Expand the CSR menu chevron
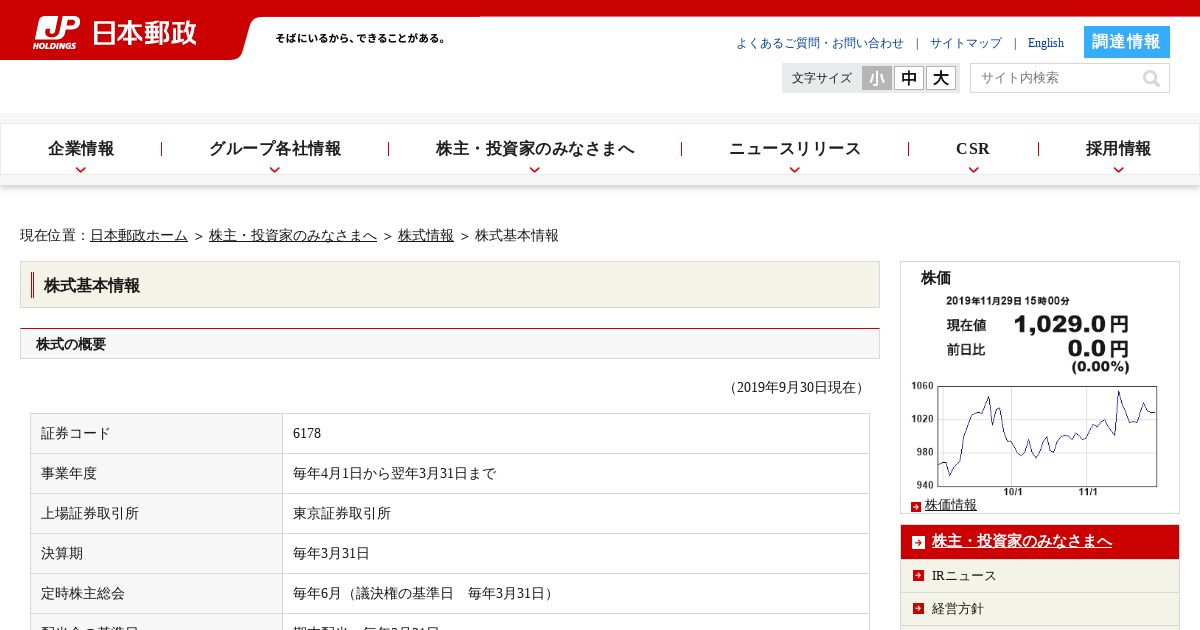Screen dimensions: 1200x630 pyautogui.click(x=973, y=170)
